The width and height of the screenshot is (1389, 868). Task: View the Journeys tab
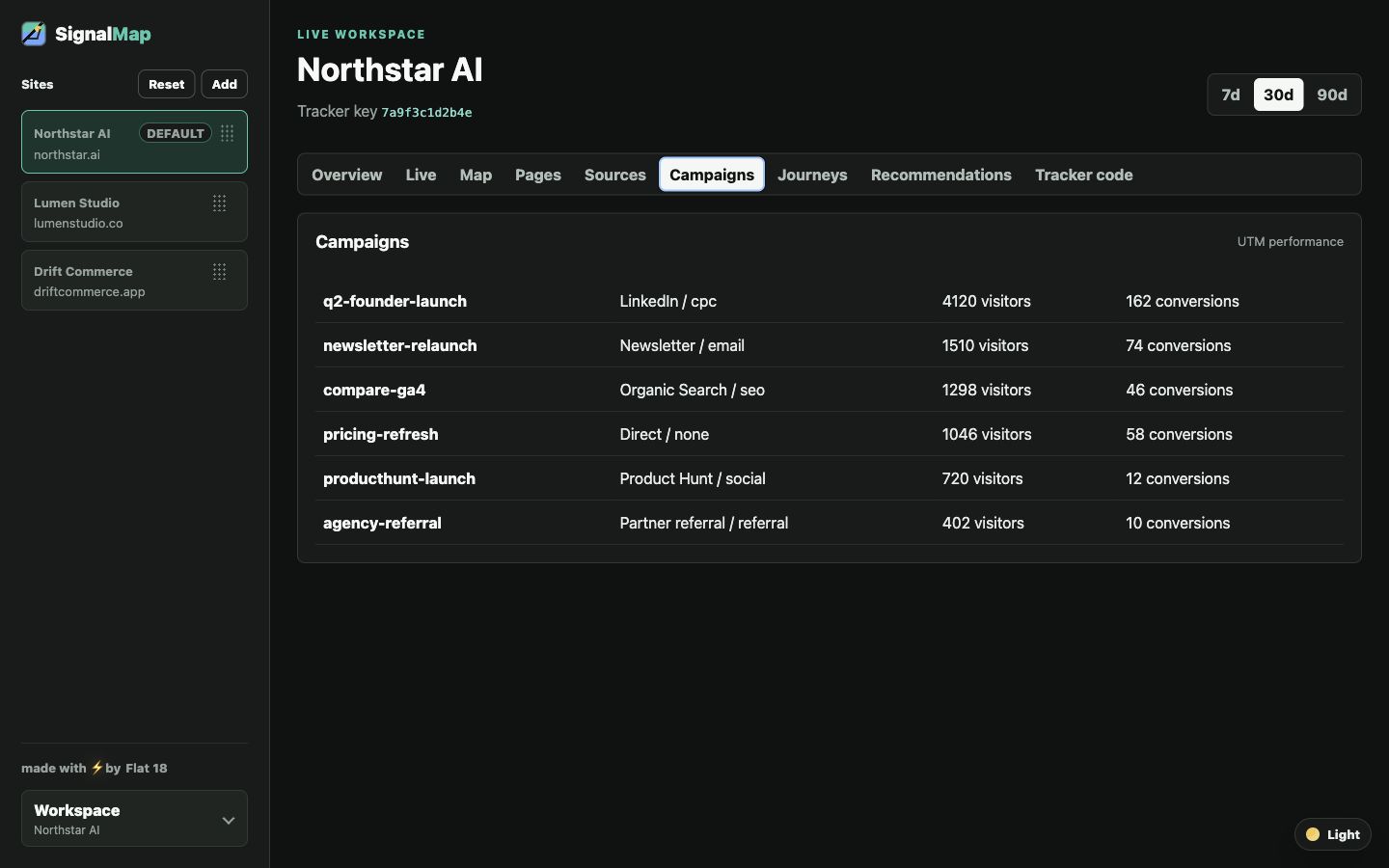tap(812, 175)
